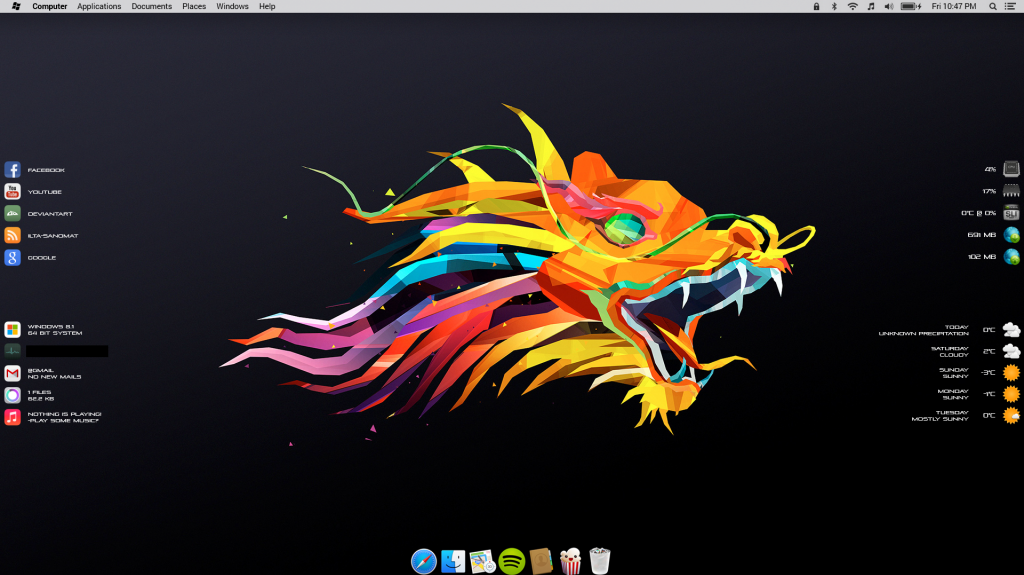Expand the notification list icon in menu bar

coord(1010,6)
